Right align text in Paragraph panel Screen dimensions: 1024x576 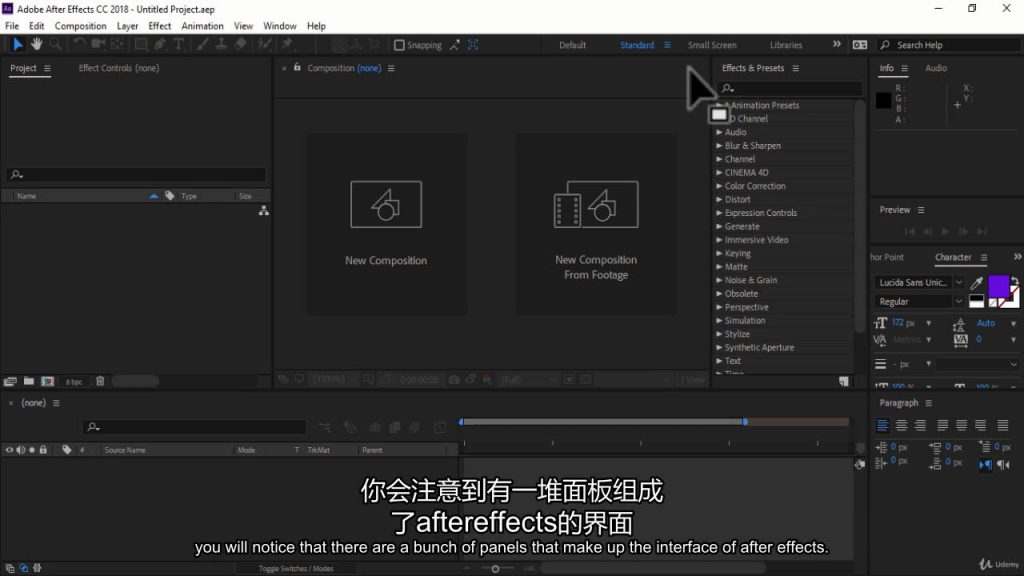point(920,426)
